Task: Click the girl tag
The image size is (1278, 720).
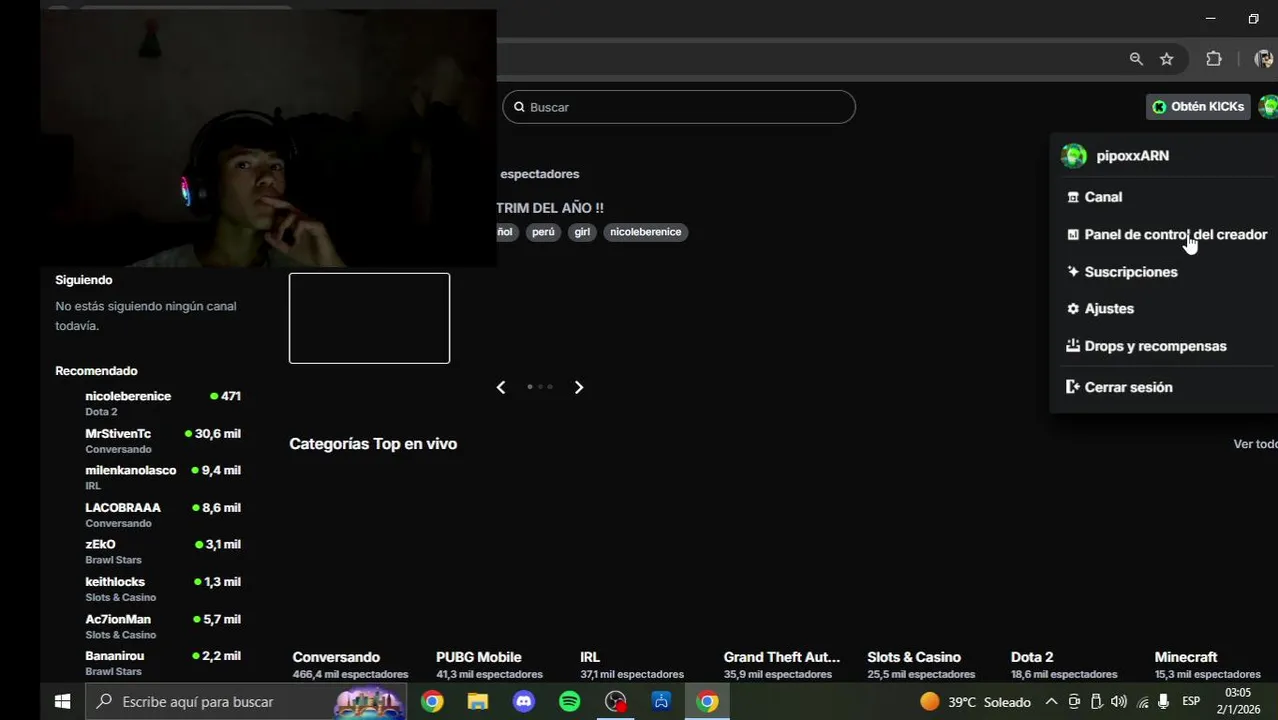Action: coord(582,232)
